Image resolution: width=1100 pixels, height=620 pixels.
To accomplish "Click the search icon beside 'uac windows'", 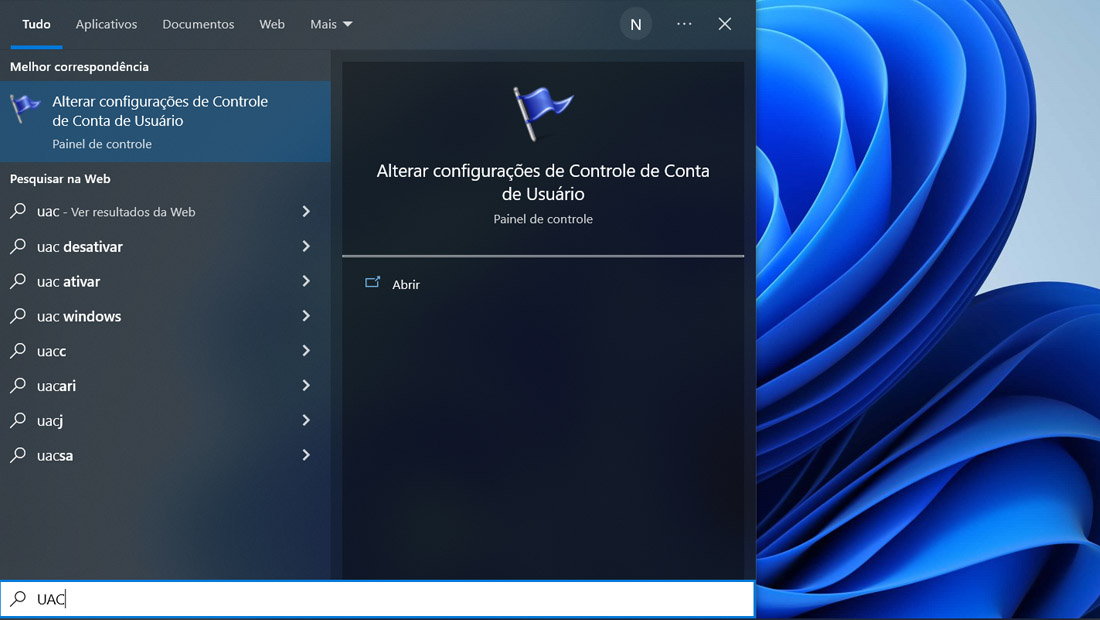I will click(x=18, y=316).
